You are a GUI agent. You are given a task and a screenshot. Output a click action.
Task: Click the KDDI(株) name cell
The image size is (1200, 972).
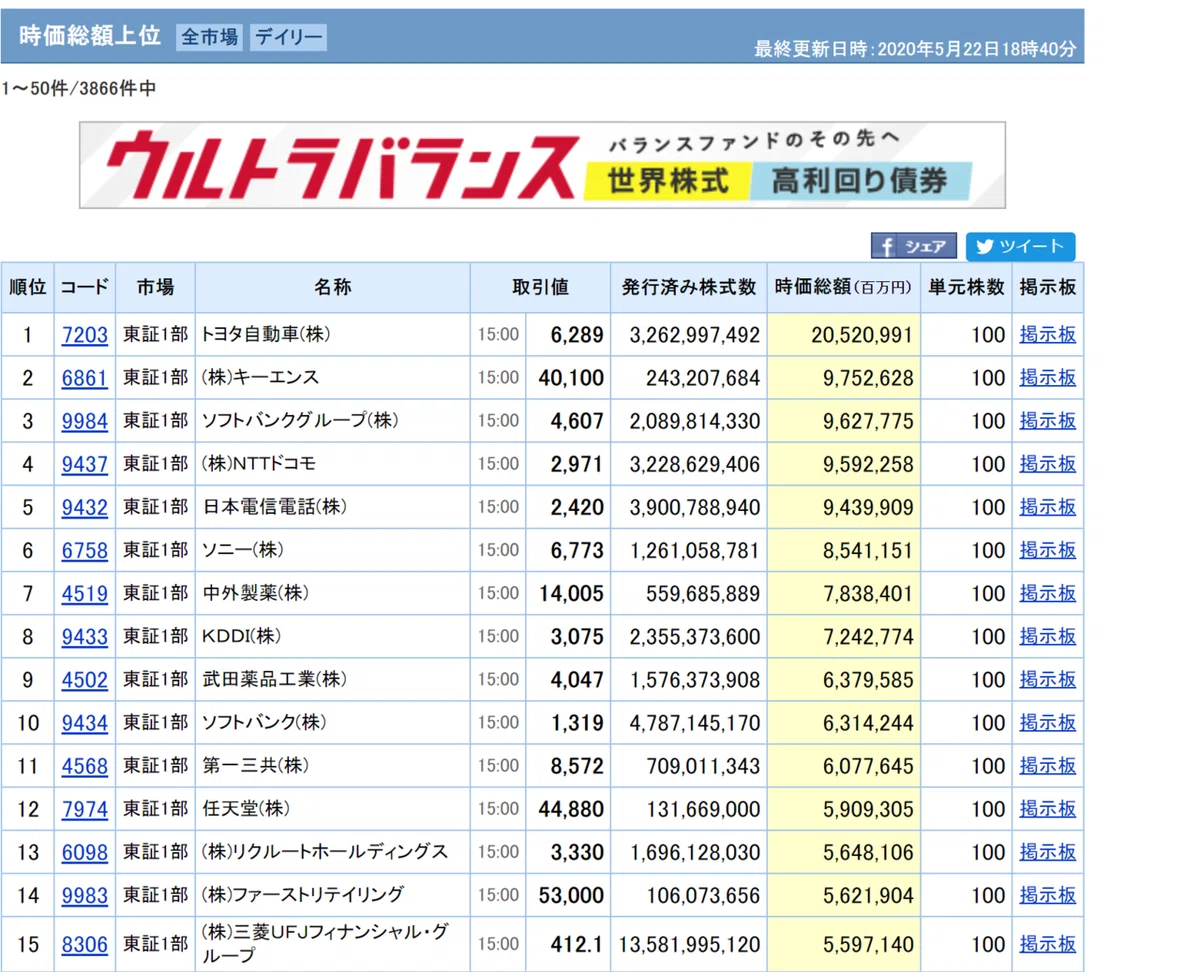(x=333, y=636)
